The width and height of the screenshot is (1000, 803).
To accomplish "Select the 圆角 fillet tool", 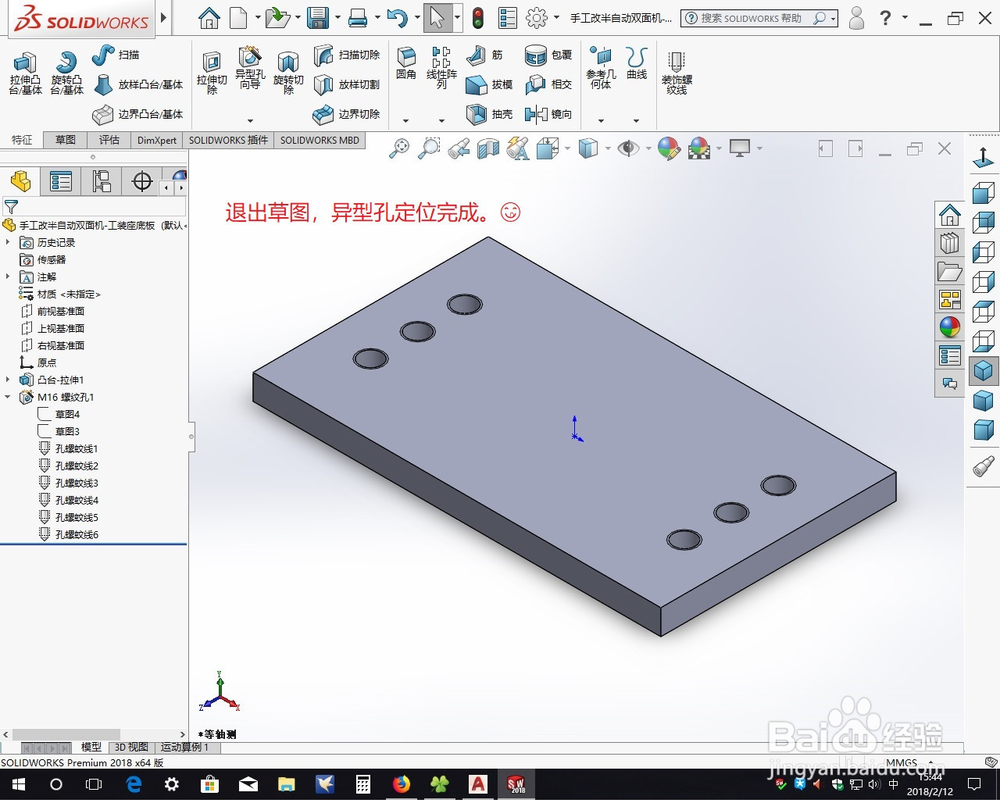I will 406,63.
